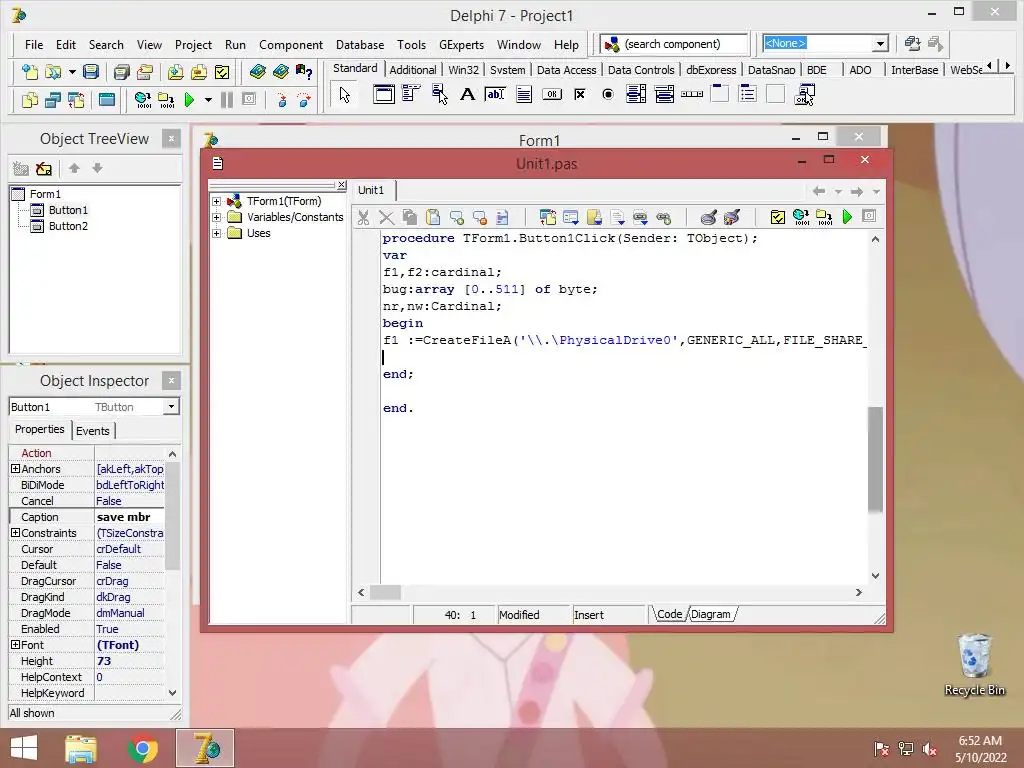1024x768 pixels.
Task: Select the PopupMenu component
Action: (440, 95)
